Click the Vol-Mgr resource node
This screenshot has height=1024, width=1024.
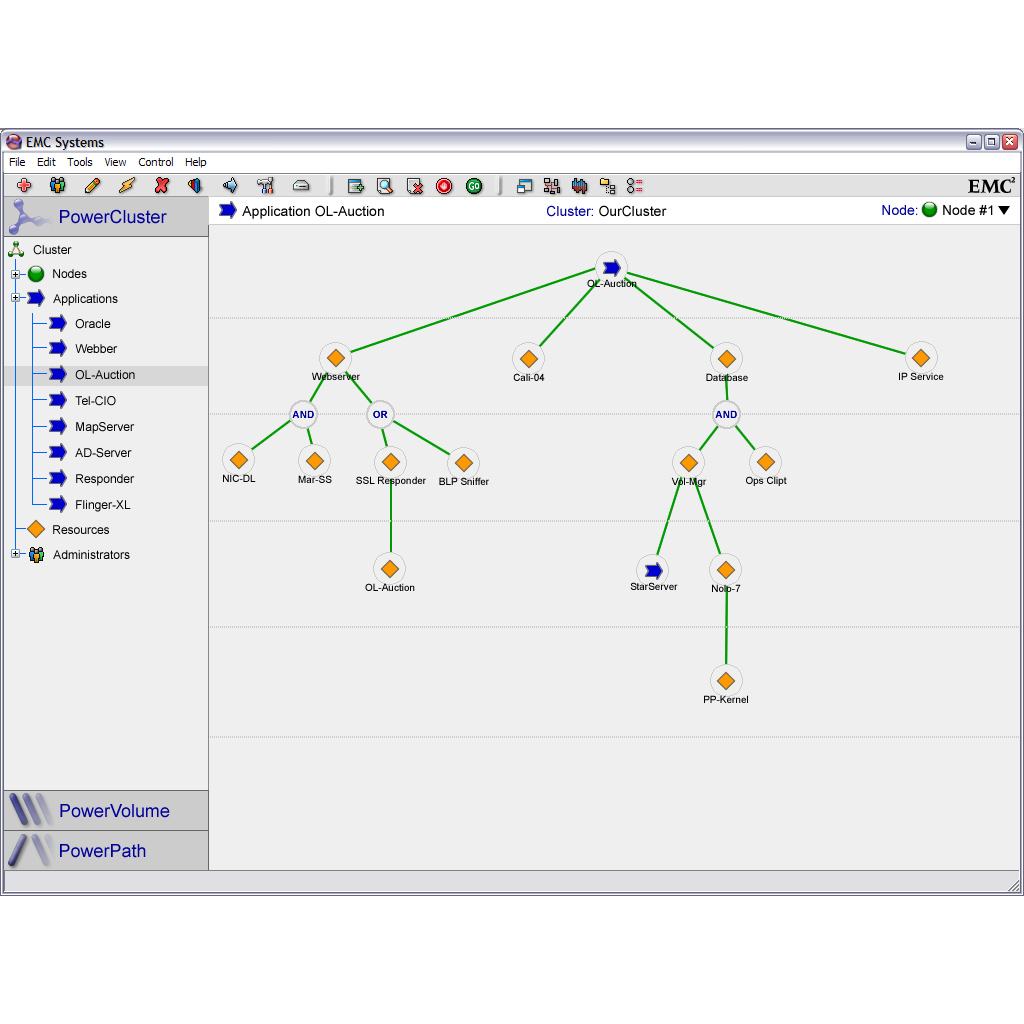pyautogui.click(x=688, y=463)
